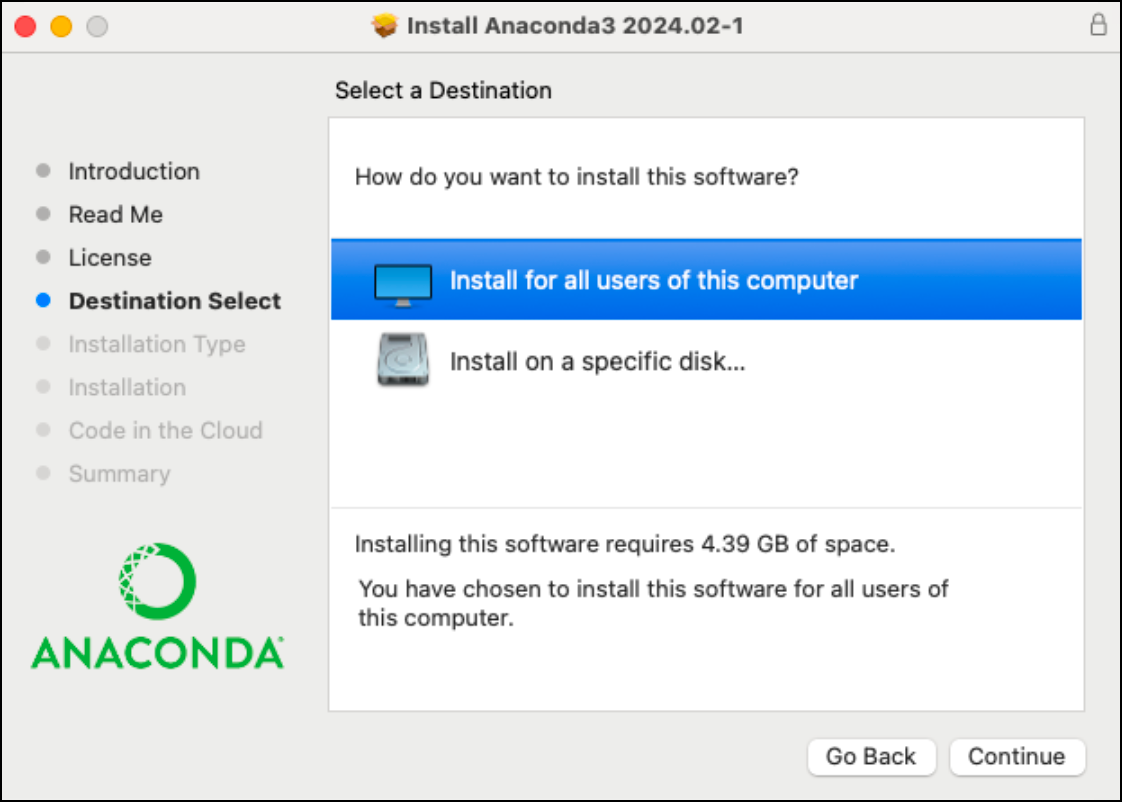Click the ANACONDA wordmark text

[x=157, y=652]
